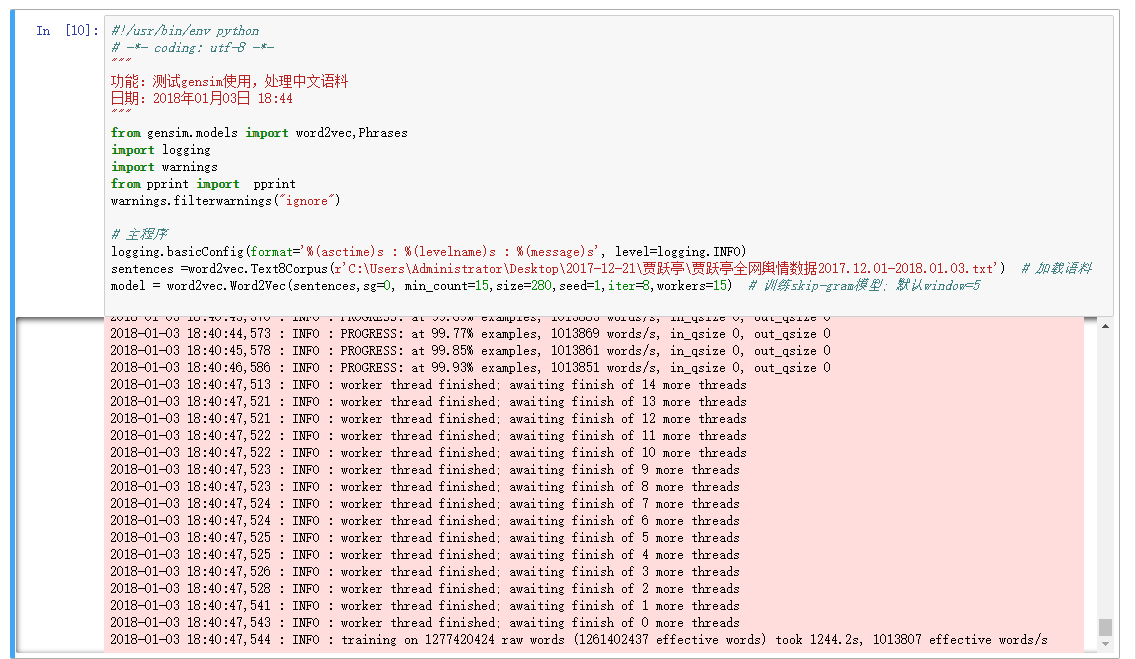Click the 'PROGRESS: at 99.93% examples' log line

coord(470,368)
